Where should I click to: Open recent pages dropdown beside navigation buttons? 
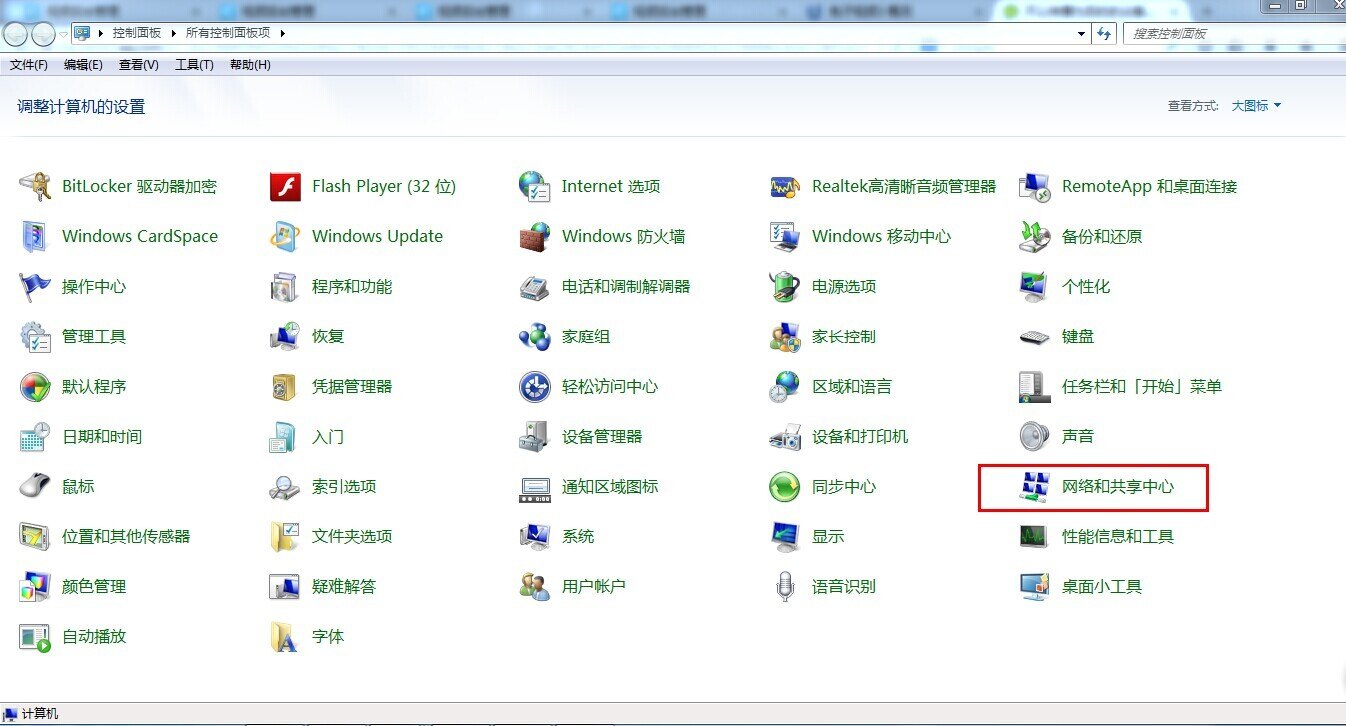64,34
